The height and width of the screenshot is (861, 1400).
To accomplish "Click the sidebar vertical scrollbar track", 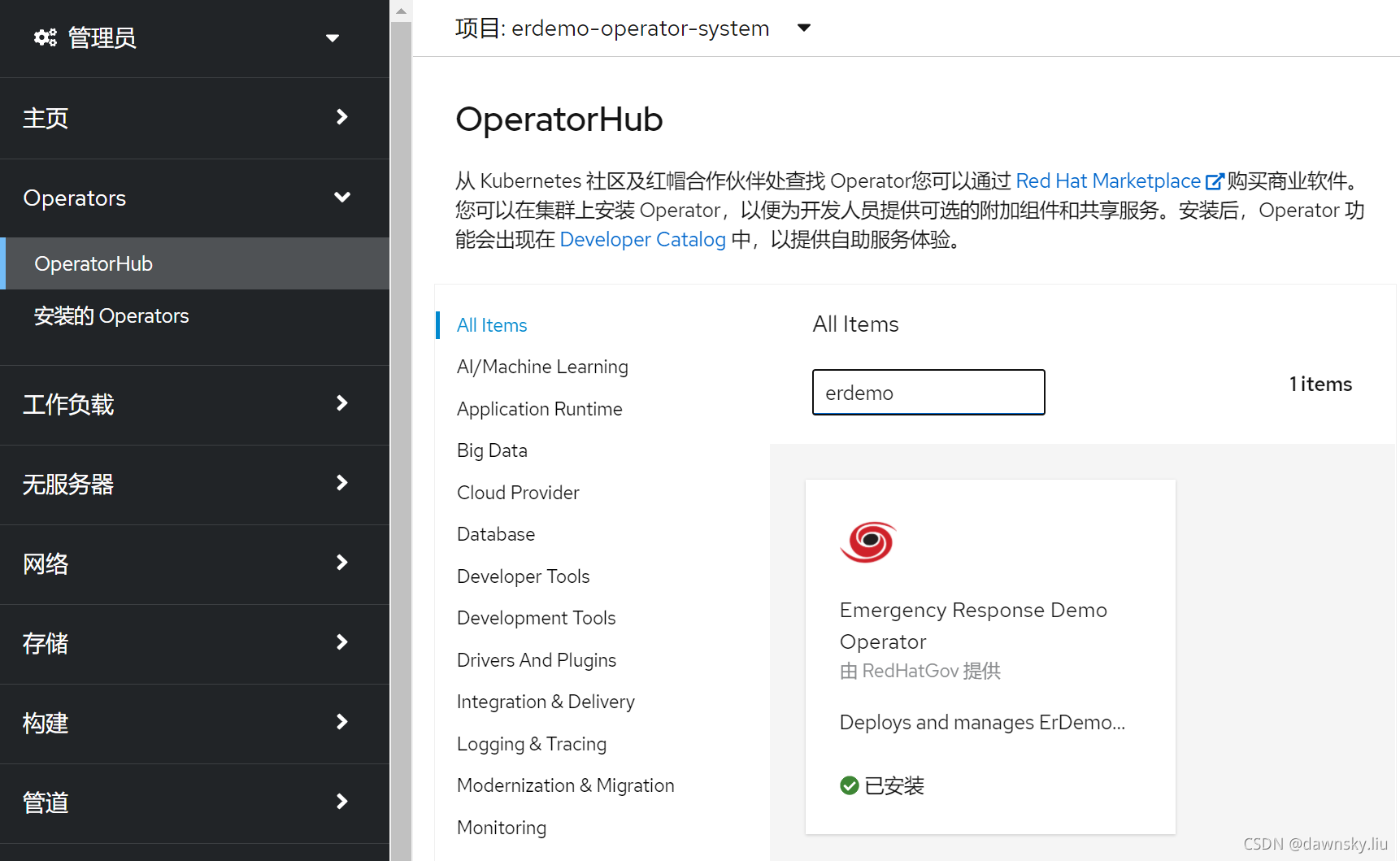I will (x=401, y=441).
